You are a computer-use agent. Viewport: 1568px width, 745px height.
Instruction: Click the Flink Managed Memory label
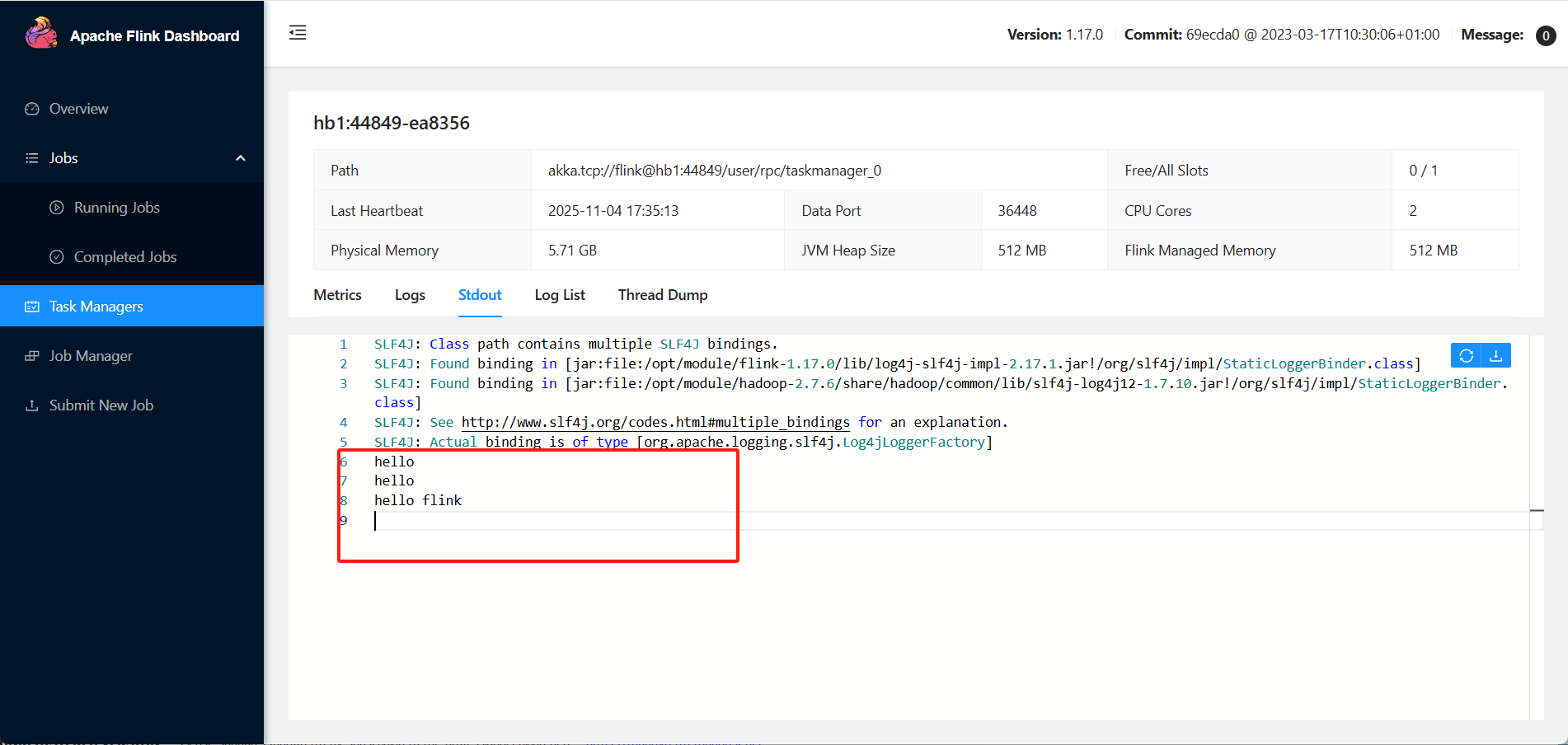point(1200,251)
